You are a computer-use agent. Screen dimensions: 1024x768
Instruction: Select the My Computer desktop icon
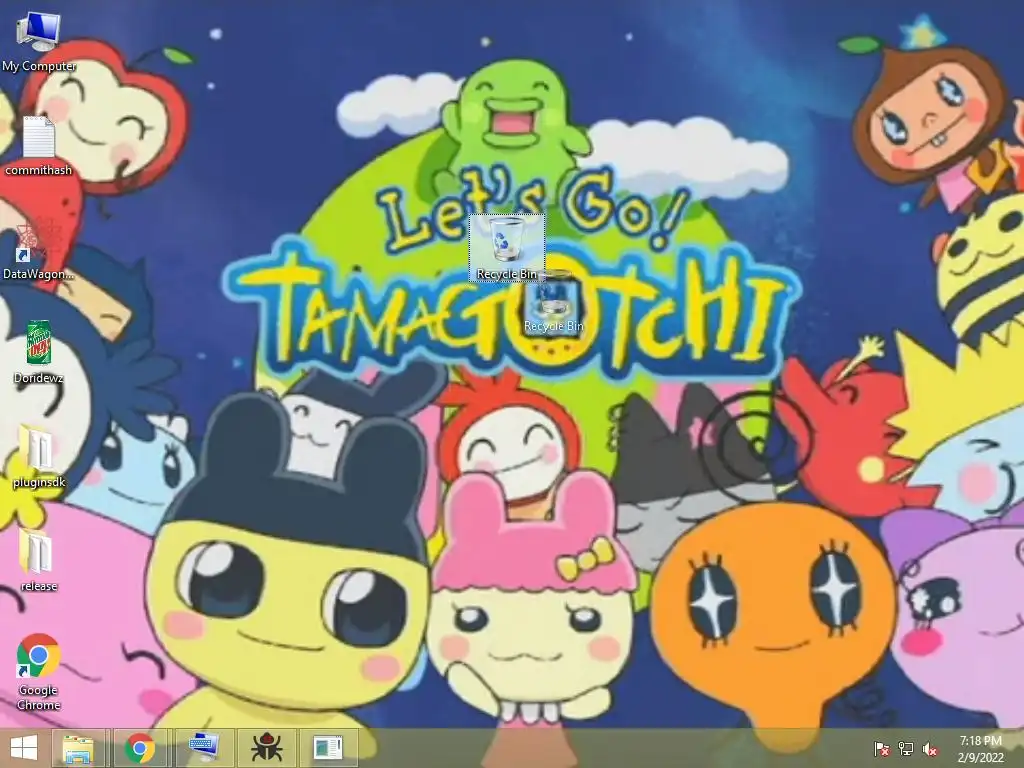(39, 42)
